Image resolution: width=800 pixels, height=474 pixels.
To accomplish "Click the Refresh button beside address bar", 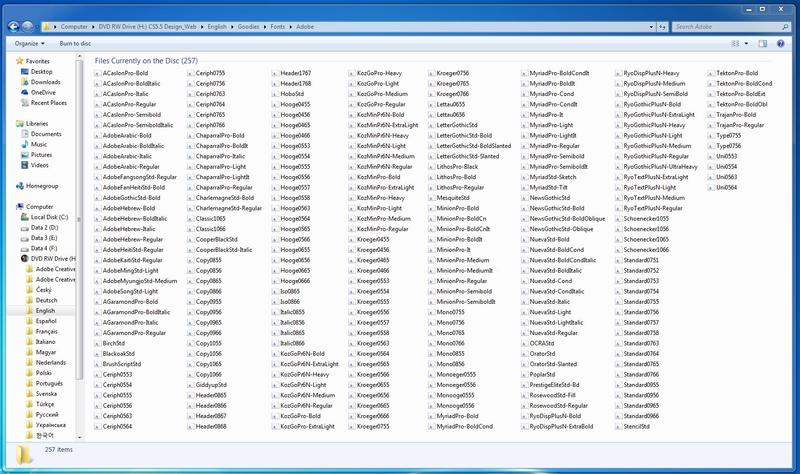I will click(x=662, y=27).
